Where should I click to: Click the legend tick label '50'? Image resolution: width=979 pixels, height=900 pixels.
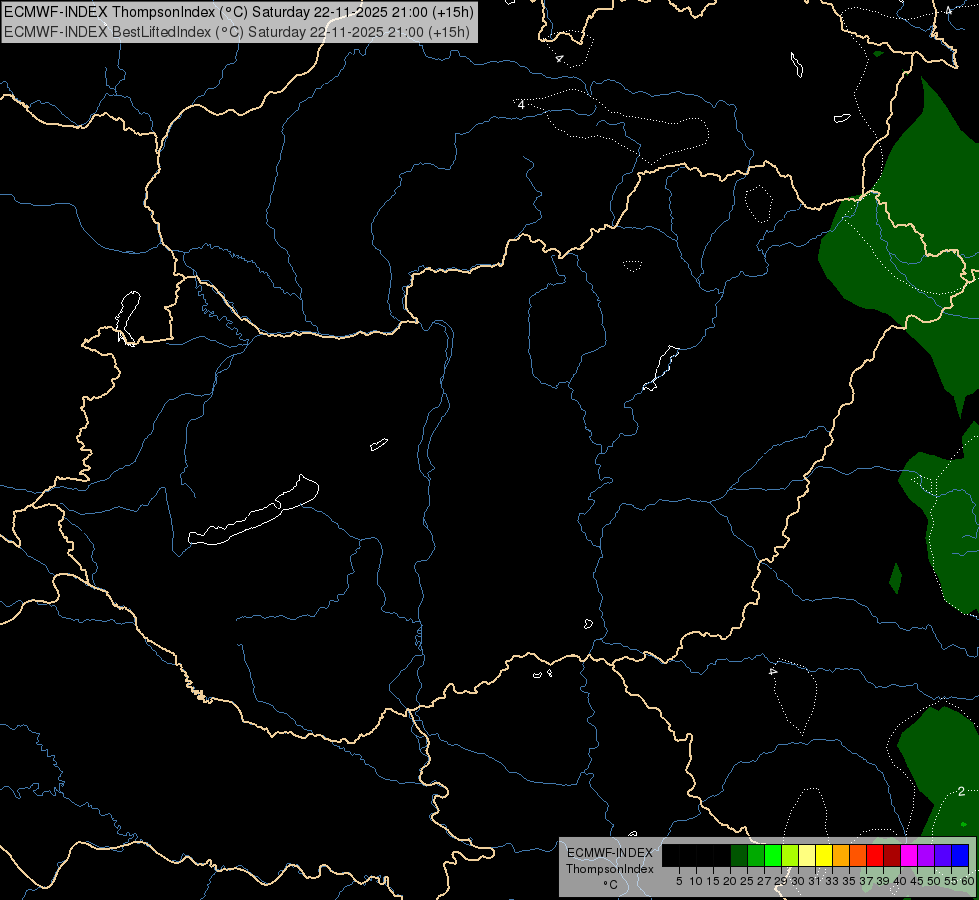[935, 881]
